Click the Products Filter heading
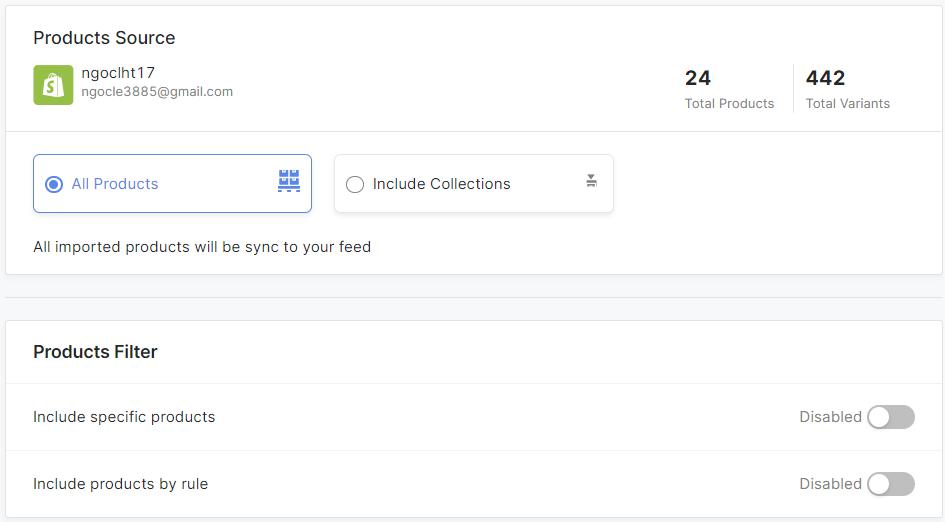 tap(95, 352)
